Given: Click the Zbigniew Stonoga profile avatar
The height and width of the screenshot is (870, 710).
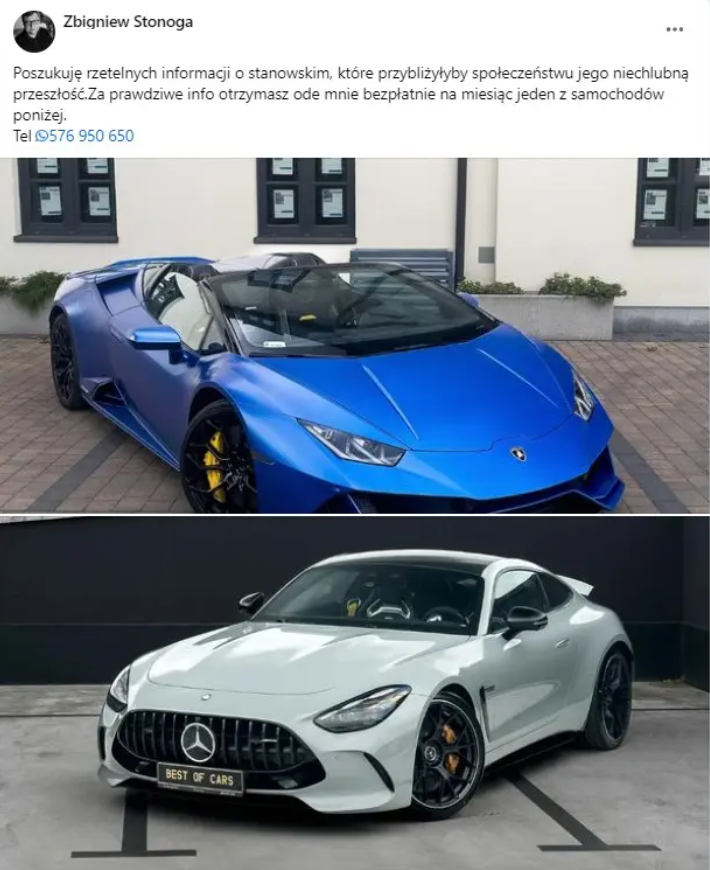Looking at the screenshot, I should [x=34, y=31].
